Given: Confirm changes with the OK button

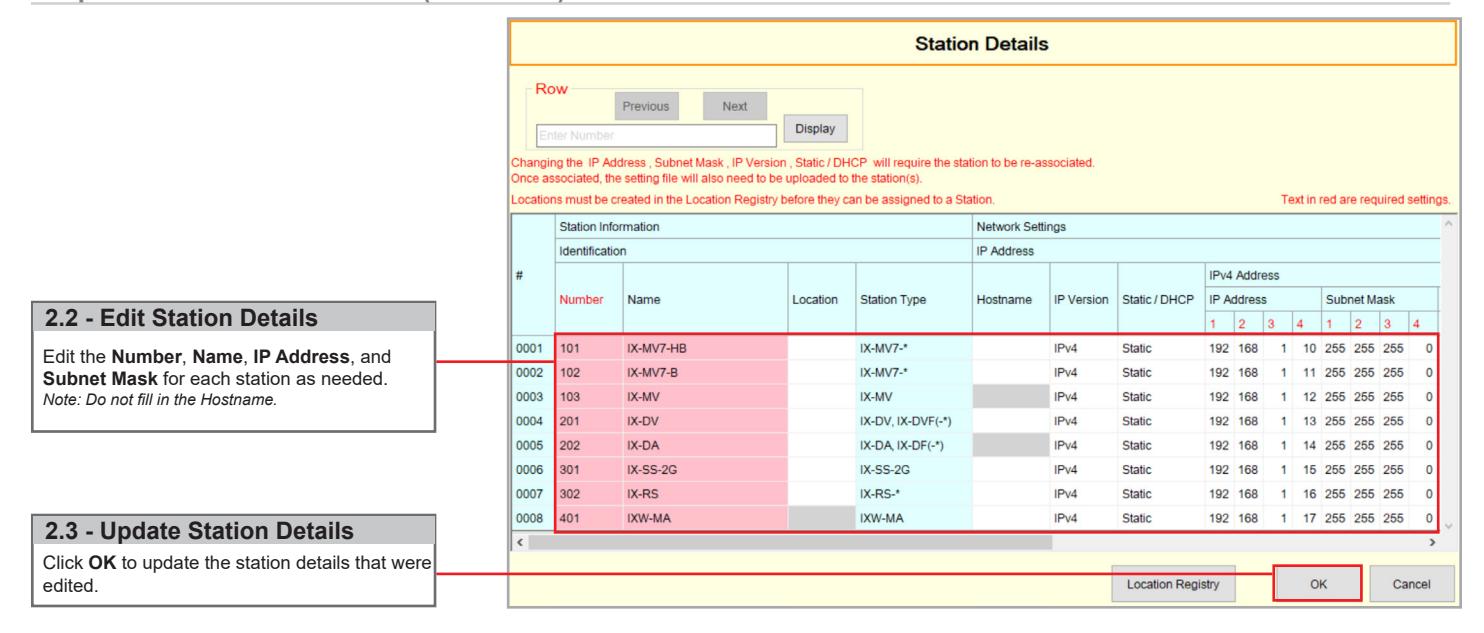Looking at the screenshot, I should click(1317, 583).
